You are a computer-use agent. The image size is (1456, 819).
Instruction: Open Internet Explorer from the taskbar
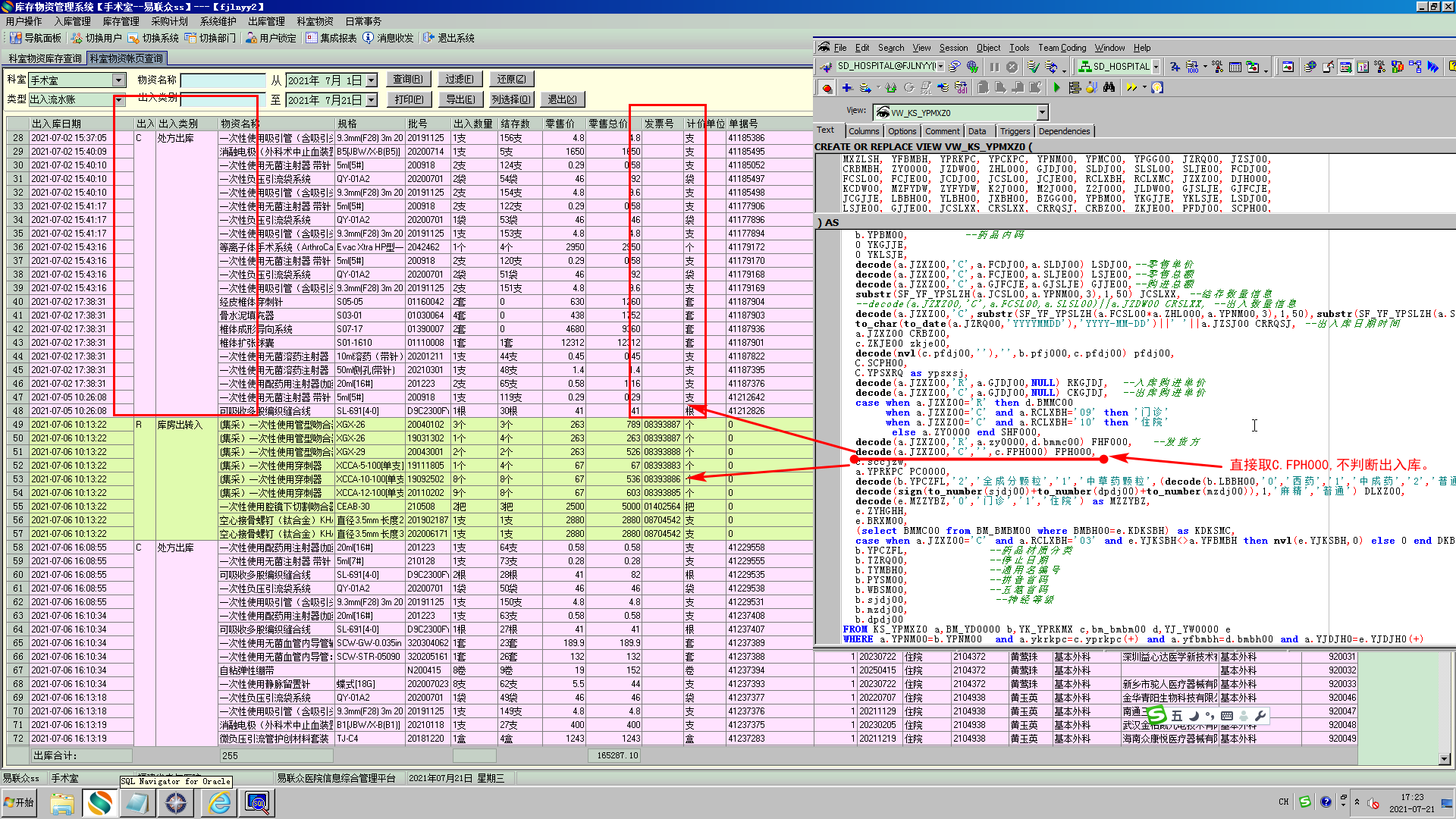coord(219,802)
